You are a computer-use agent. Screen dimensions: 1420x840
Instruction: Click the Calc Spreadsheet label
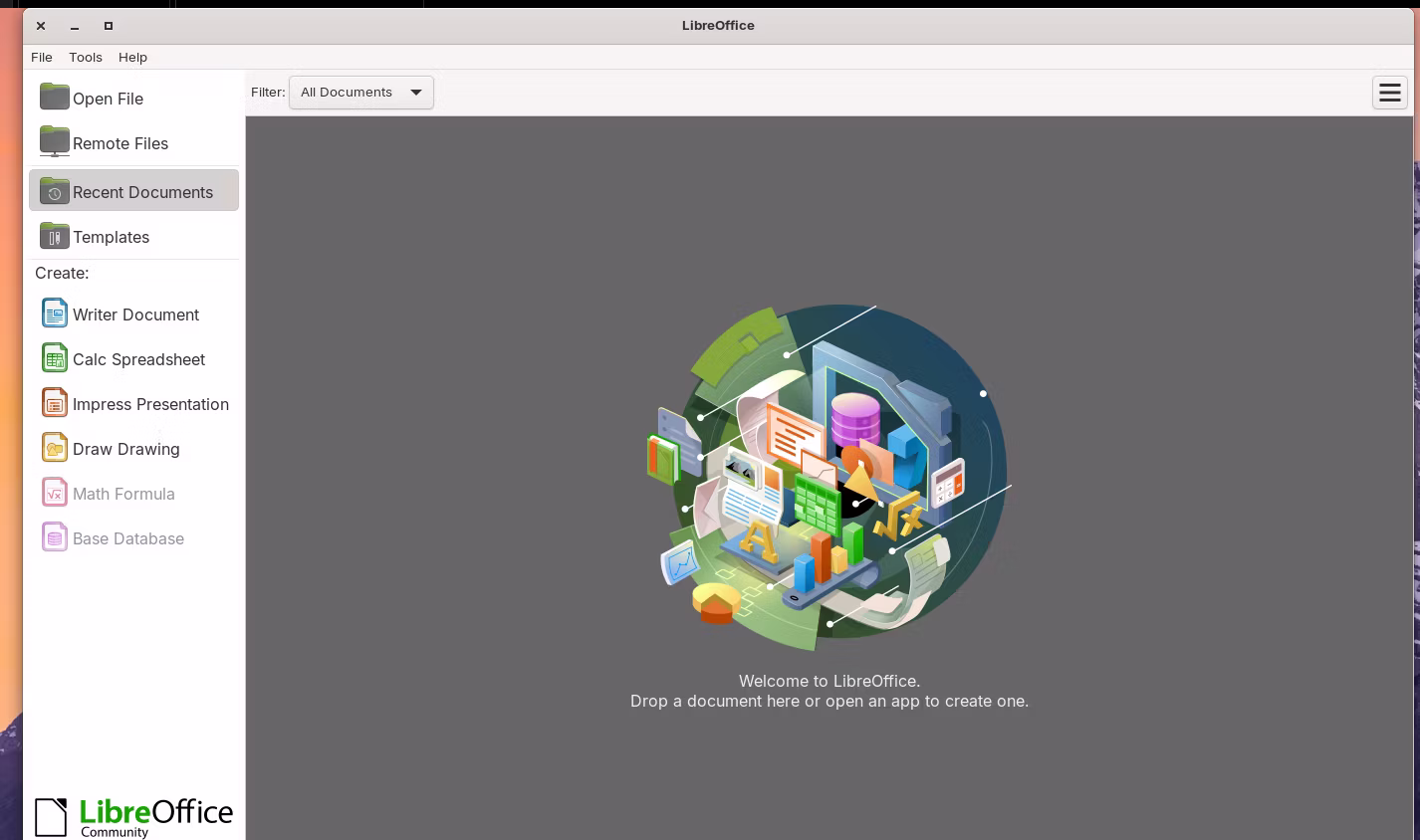pyautogui.click(x=138, y=359)
